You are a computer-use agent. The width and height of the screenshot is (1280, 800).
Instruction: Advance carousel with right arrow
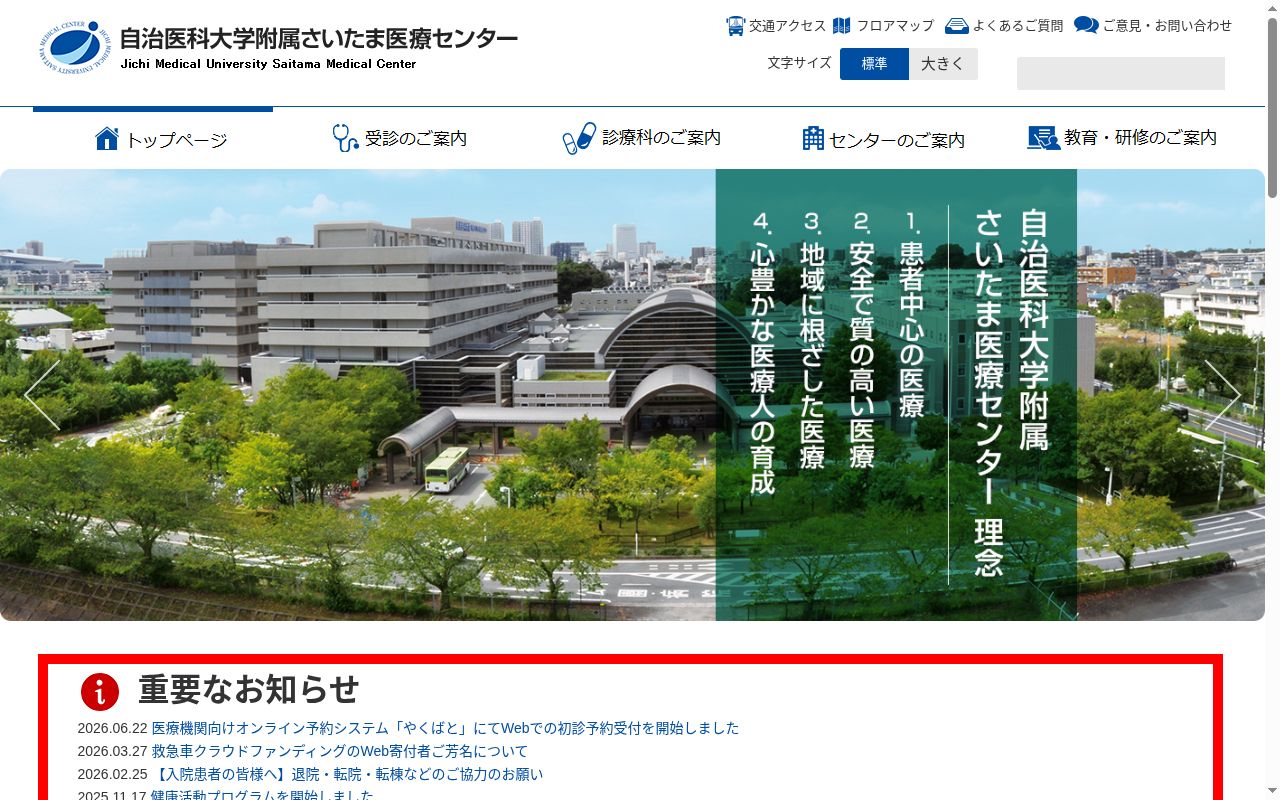1222,395
